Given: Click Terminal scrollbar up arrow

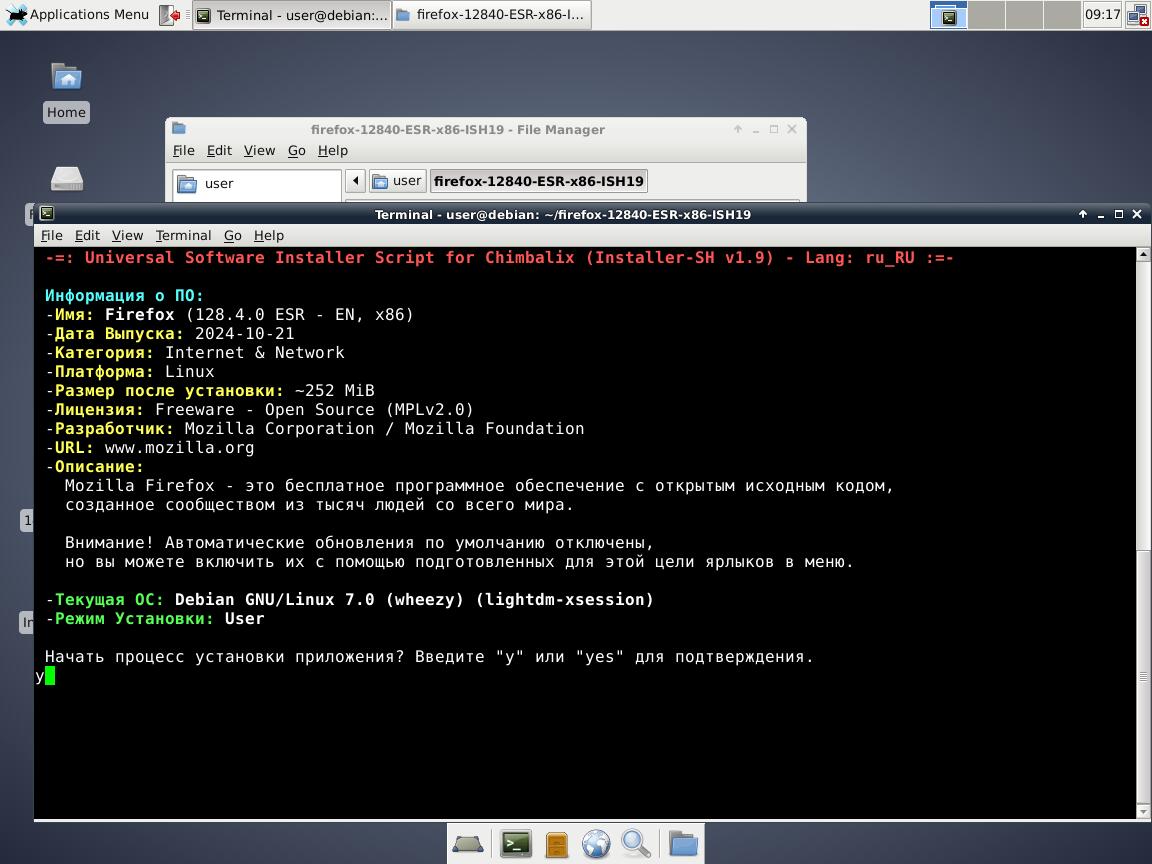Looking at the screenshot, I should (1143, 254).
